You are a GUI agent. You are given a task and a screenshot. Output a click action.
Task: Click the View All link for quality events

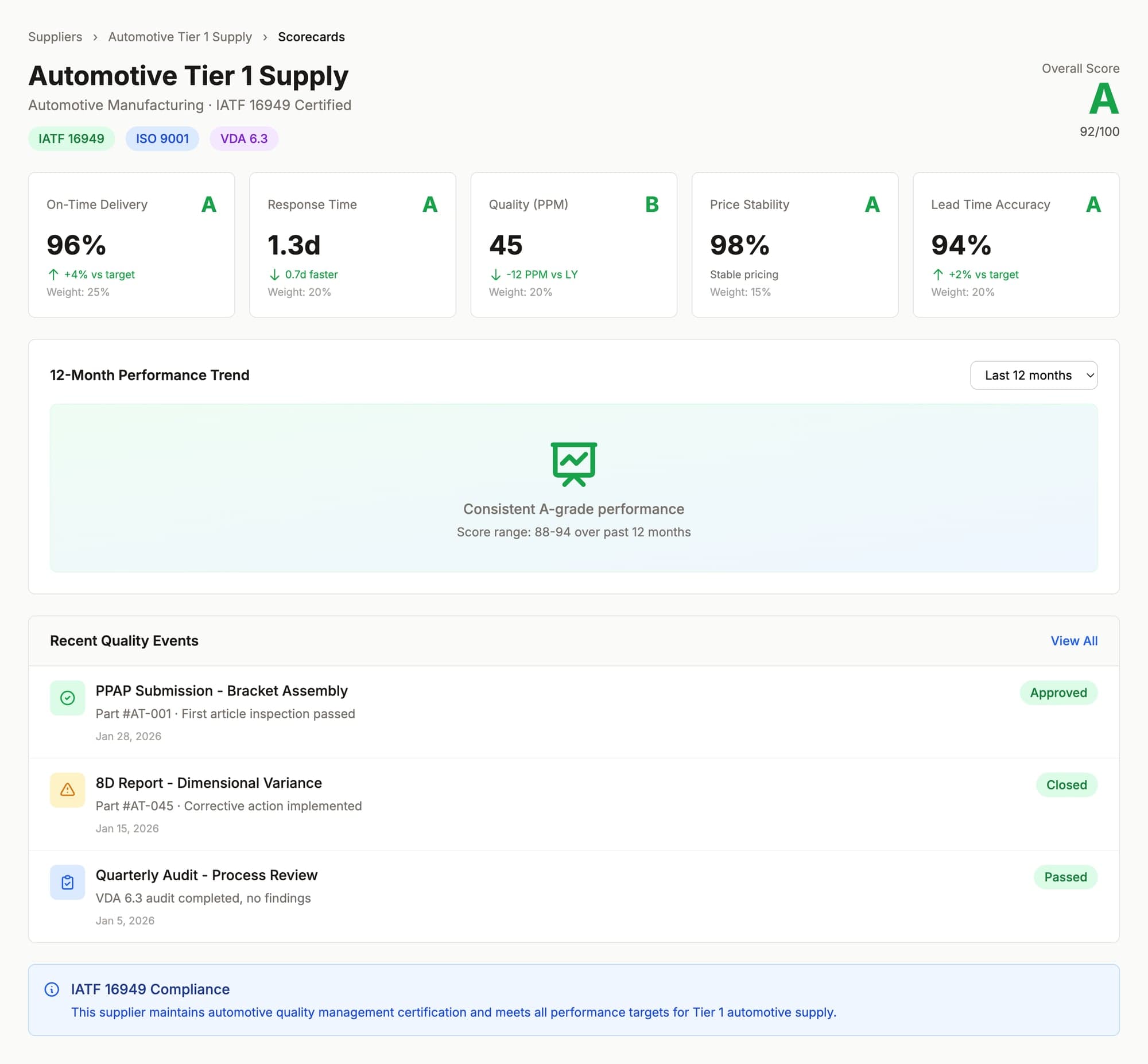coord(1073,640)
